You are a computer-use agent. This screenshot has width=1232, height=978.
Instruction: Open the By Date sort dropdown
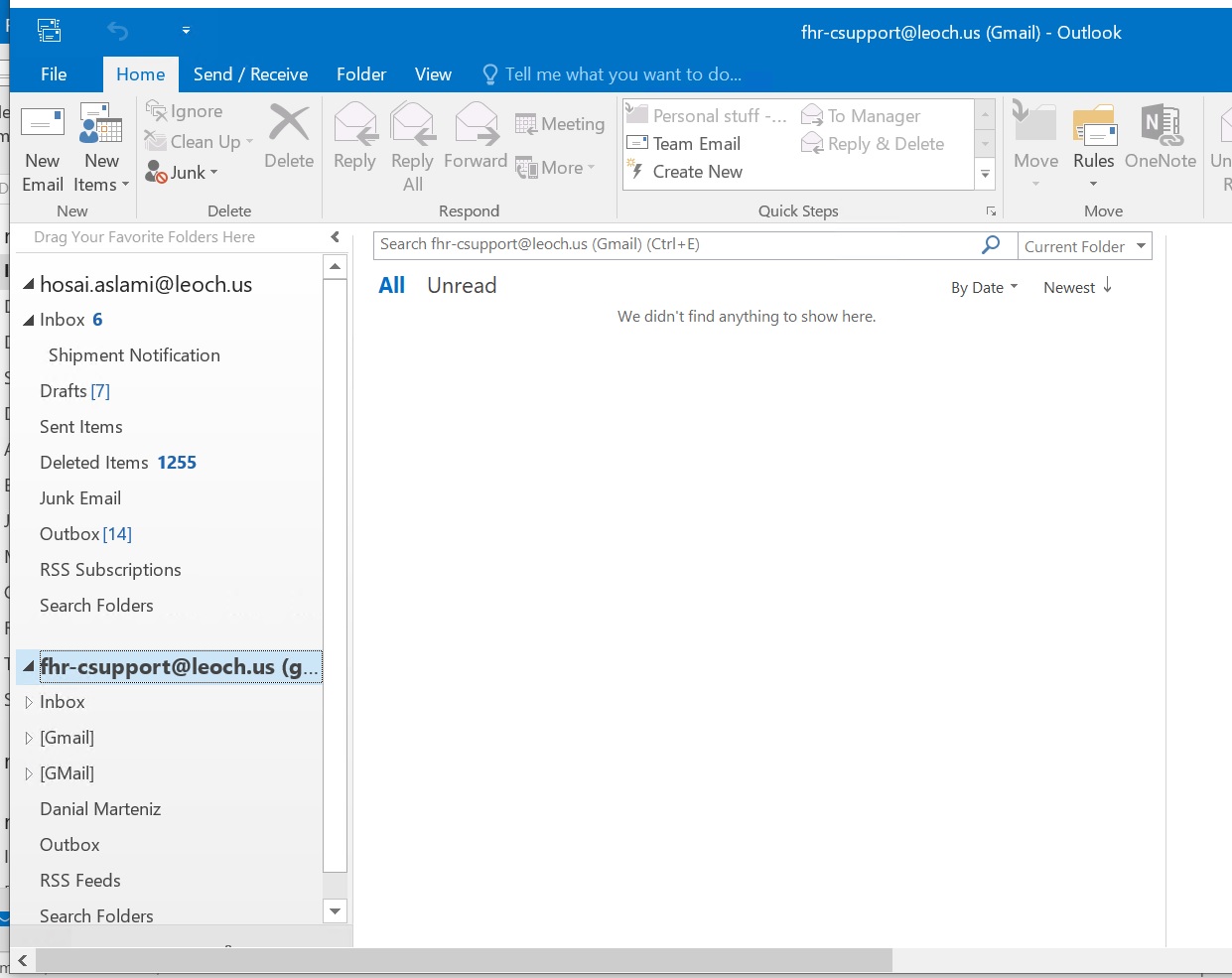point(984,288)
